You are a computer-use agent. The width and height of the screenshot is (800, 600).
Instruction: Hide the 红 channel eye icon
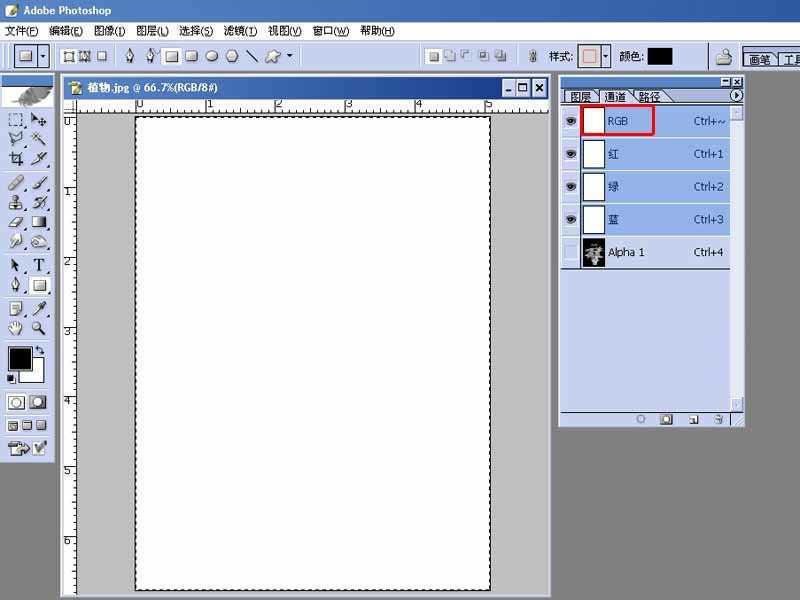coord(571,154)
